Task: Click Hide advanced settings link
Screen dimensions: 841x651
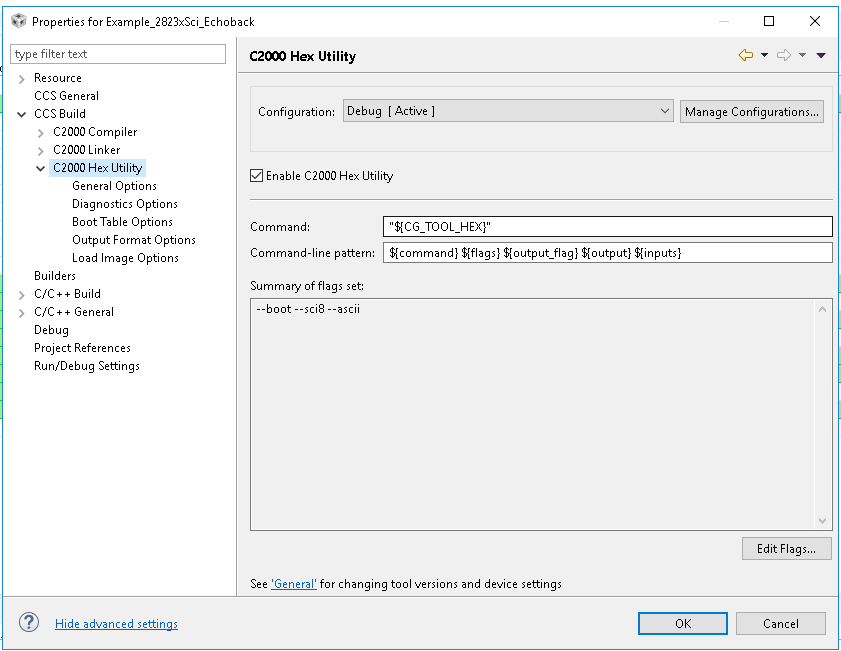Action: pyautogui.click(x=116, y=624)
